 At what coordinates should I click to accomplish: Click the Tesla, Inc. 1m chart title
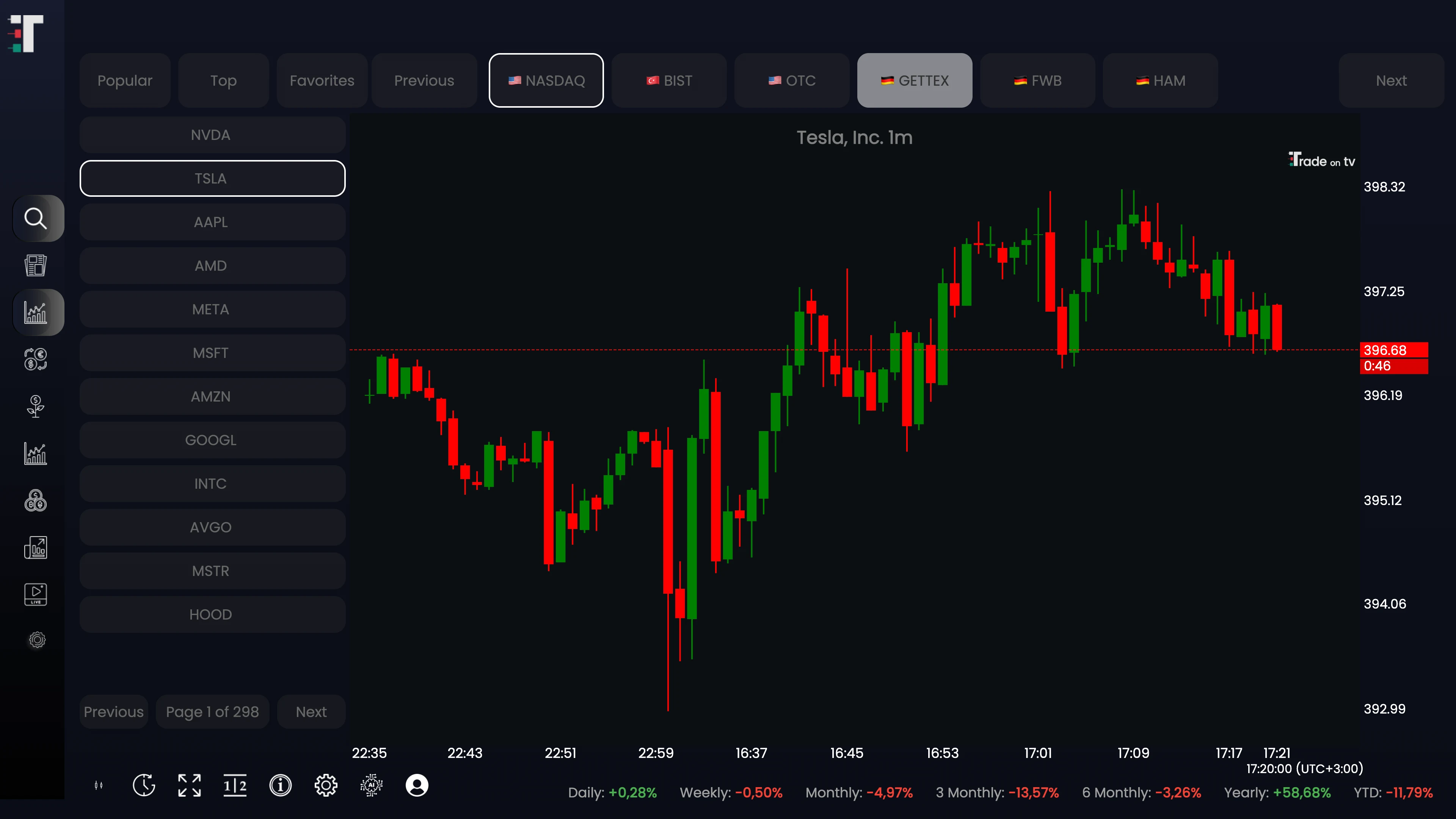pyautogui.click(x=855, y=137)
